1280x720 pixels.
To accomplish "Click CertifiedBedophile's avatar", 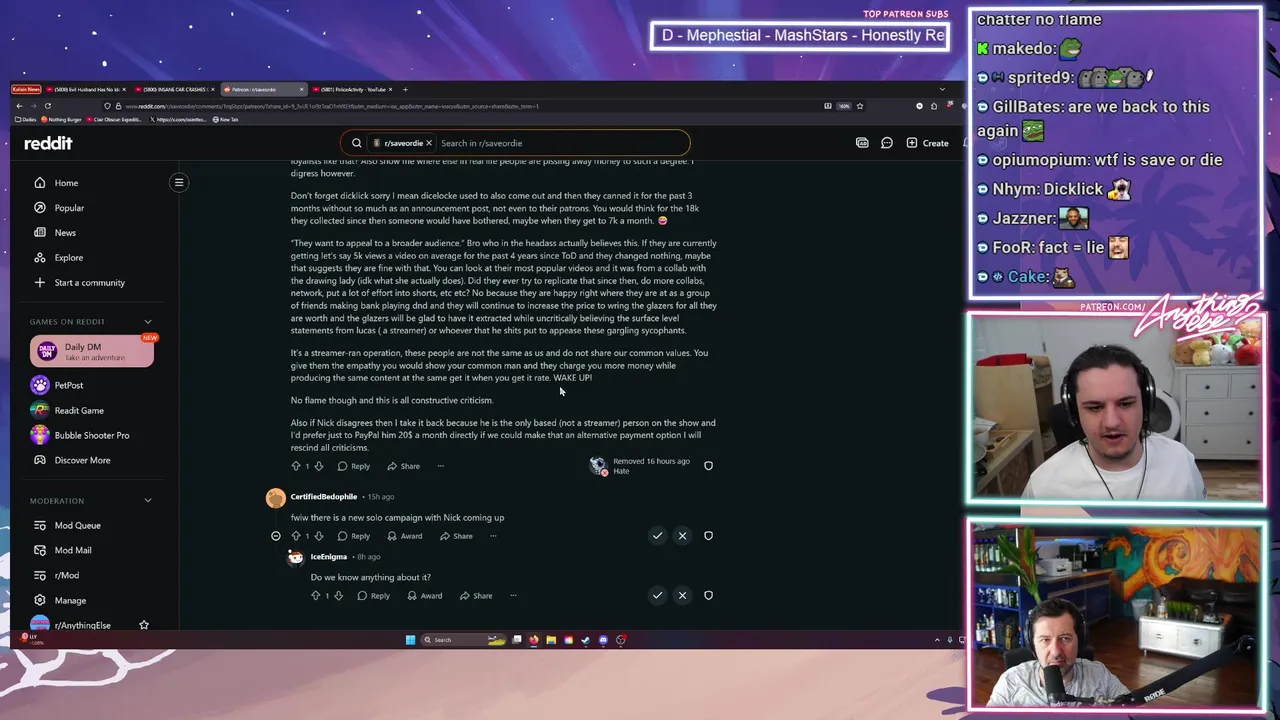I will click(x=275, y=498).
